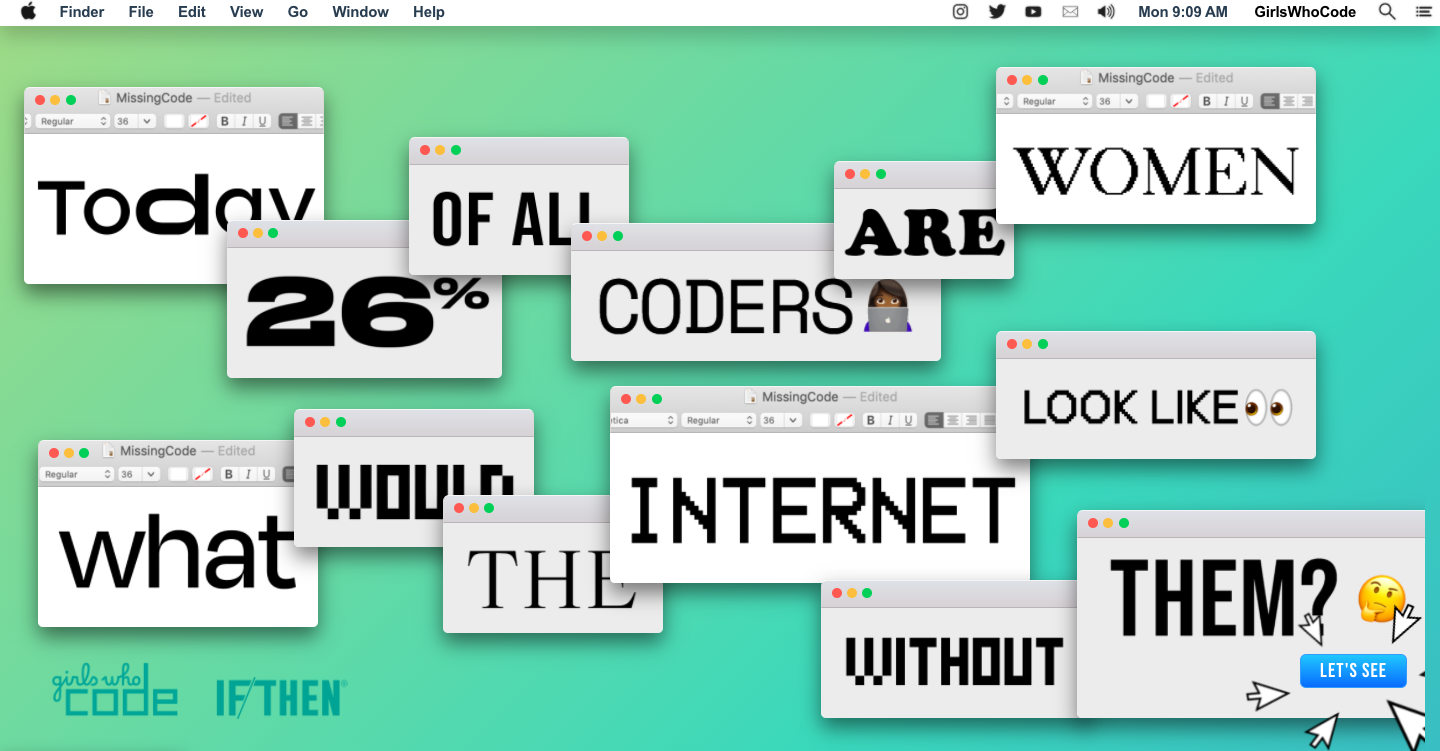
Task: Toggle Underline in the WOMEN window toolbar
Action: pyautogui.click(x=1244, y=101)
